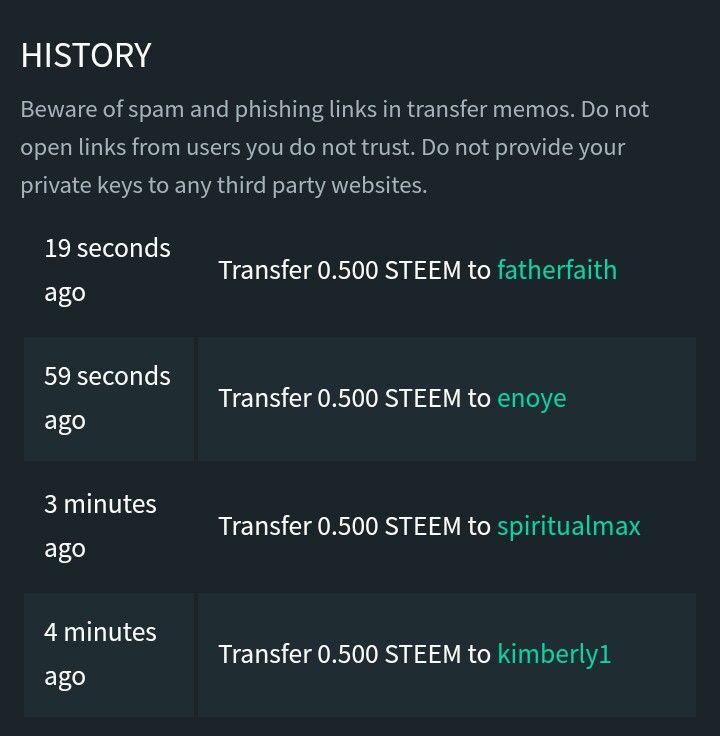Click the word Transfer in enoye row
The width and height of the screenshot is (720, 736).
tap(265, 398)
